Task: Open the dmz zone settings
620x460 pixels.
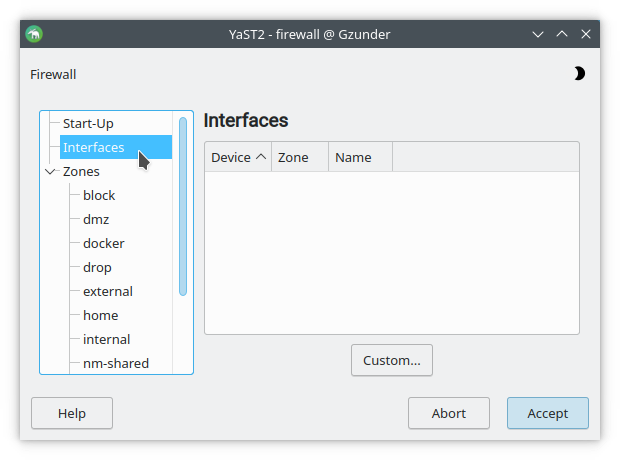Action: tap(96, 220)
